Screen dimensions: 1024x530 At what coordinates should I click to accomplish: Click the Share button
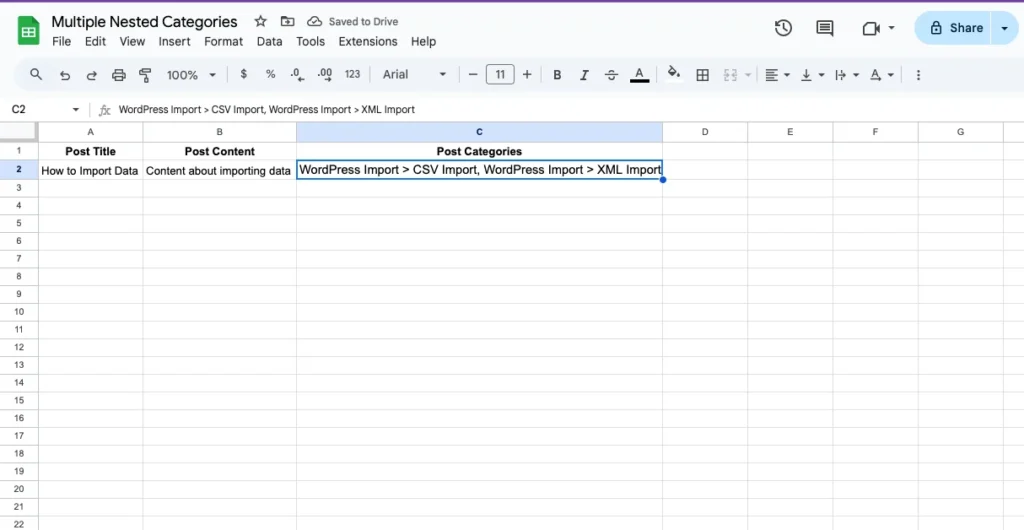click(x=955, y=28)
